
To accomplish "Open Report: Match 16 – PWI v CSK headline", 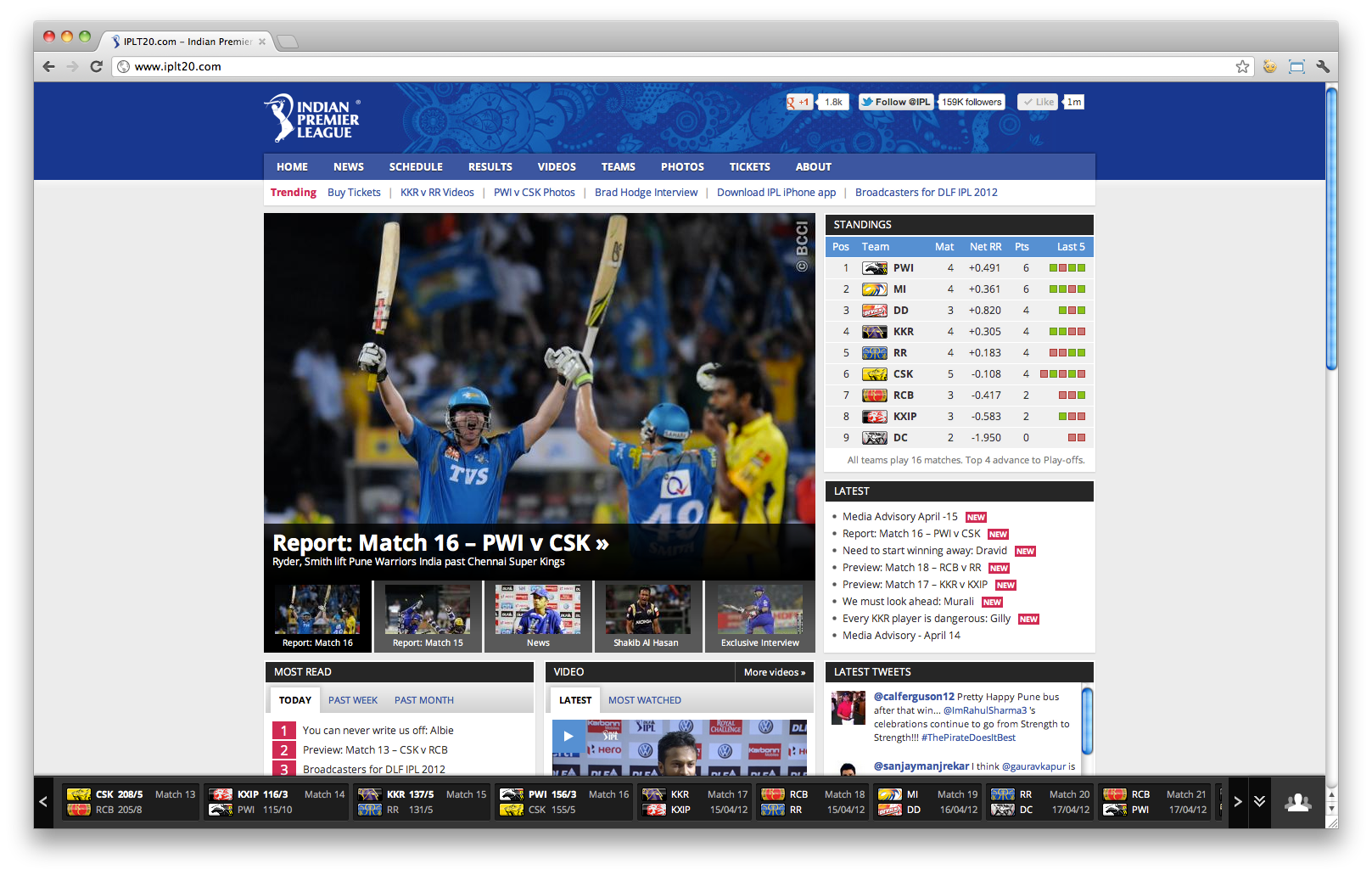I will pyautogui.click(x=440, y=543).
